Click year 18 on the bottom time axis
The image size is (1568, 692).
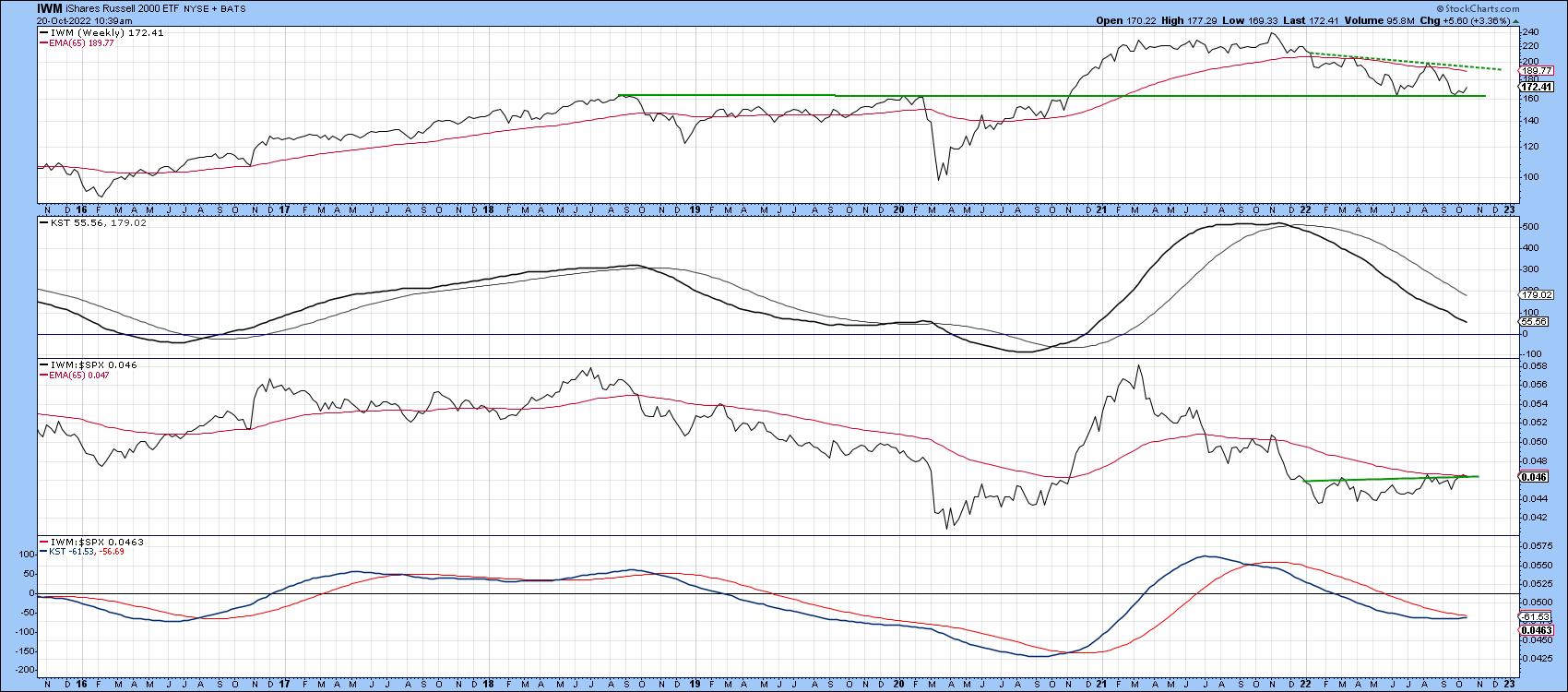(x=489, y=686)
